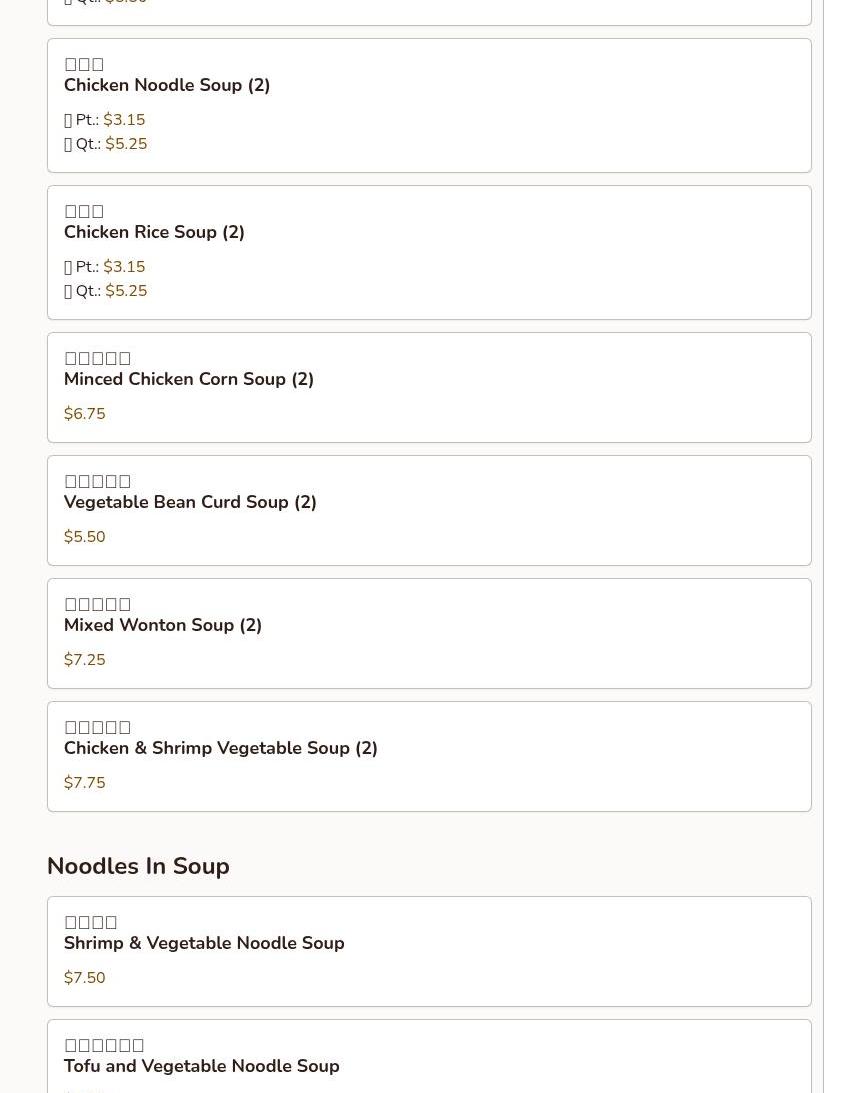This screenshot has width=844, height=1093.
Task: Click the Chinese name above Chicken Rice Soup
Action: (x=84, y=212)
